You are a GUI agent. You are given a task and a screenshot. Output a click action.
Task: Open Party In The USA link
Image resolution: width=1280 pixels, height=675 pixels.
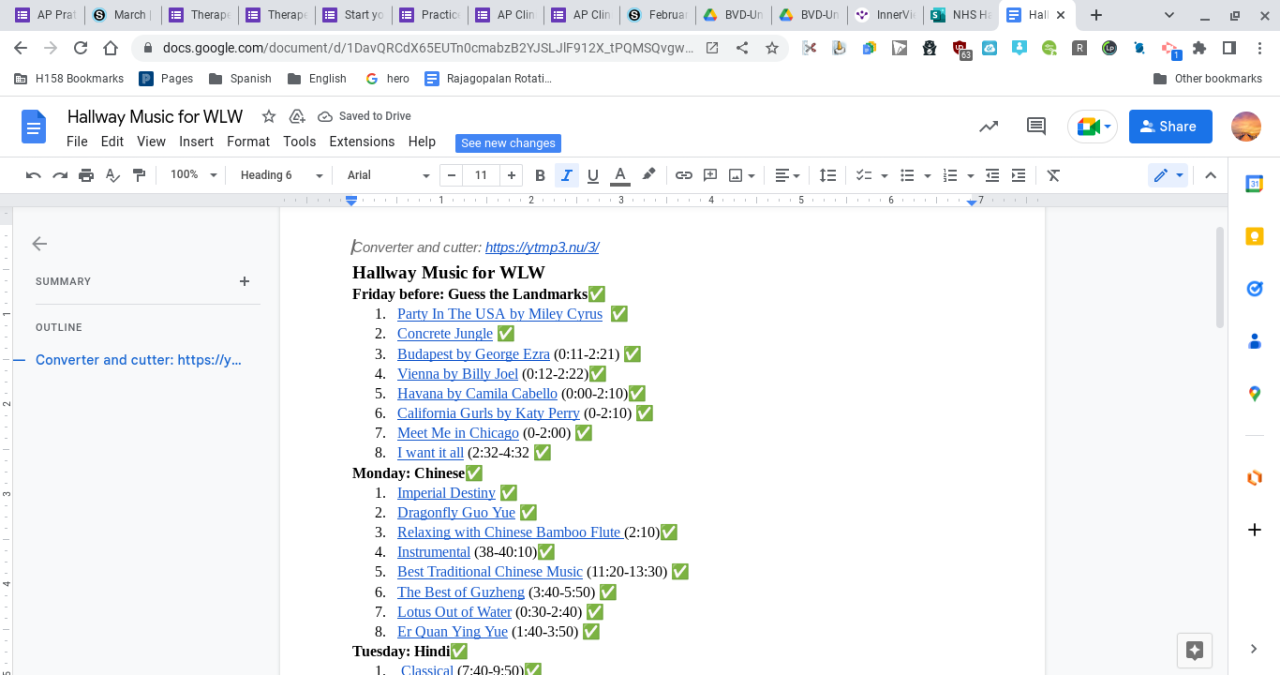[500, 314]
